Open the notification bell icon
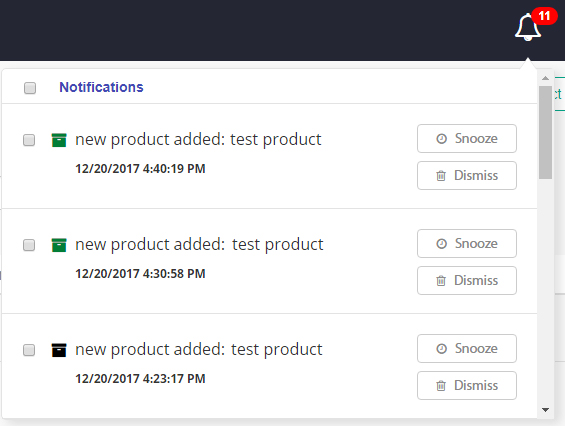The image size is (565, 426). point(528,27)
